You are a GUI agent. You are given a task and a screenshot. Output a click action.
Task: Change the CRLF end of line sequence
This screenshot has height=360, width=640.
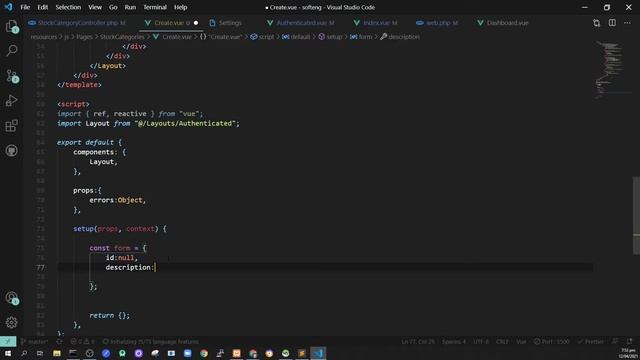tap(502, 341)
